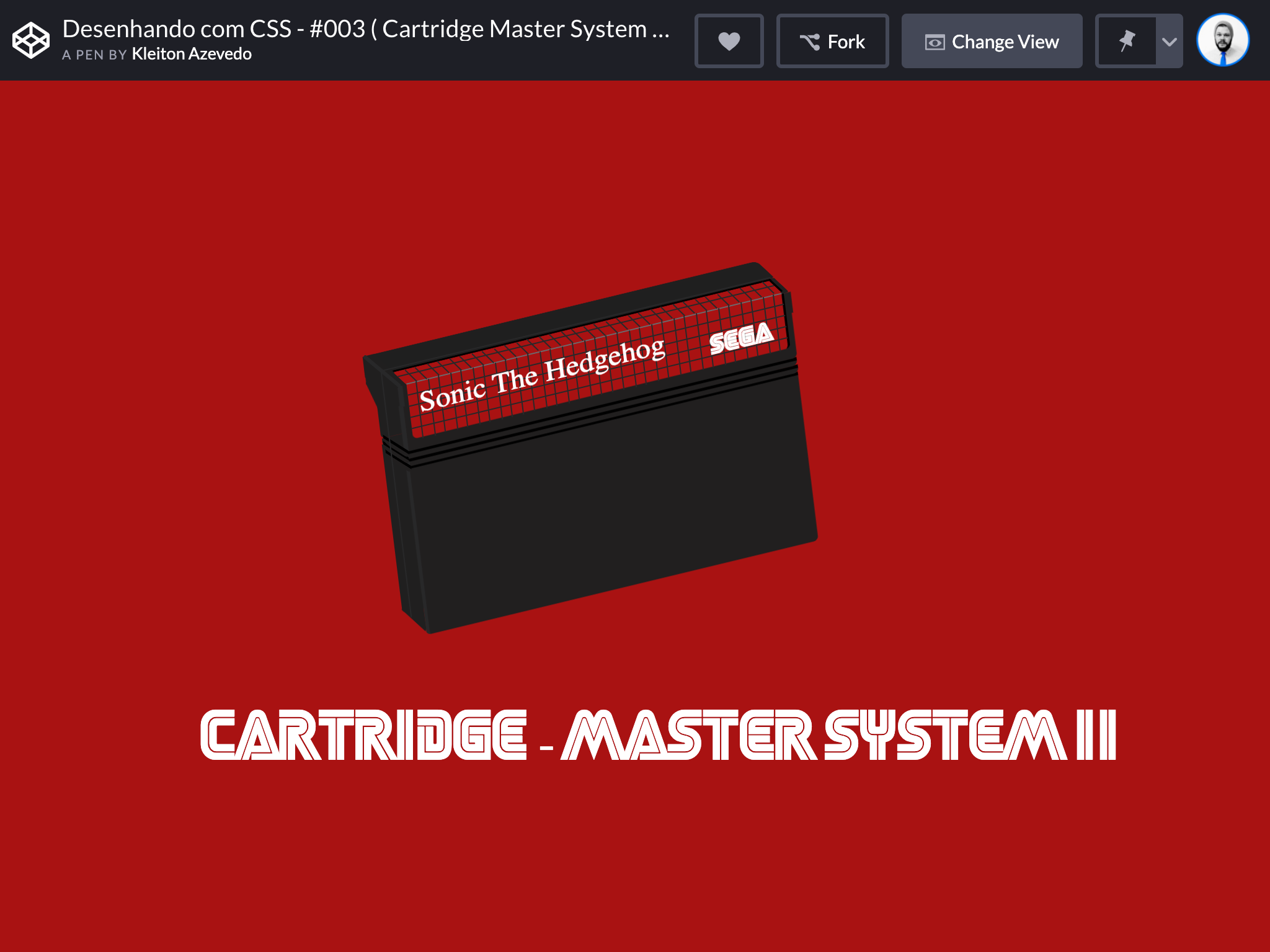
Task: Pin this pen using pushpin icon
Action: point(1126,42)
